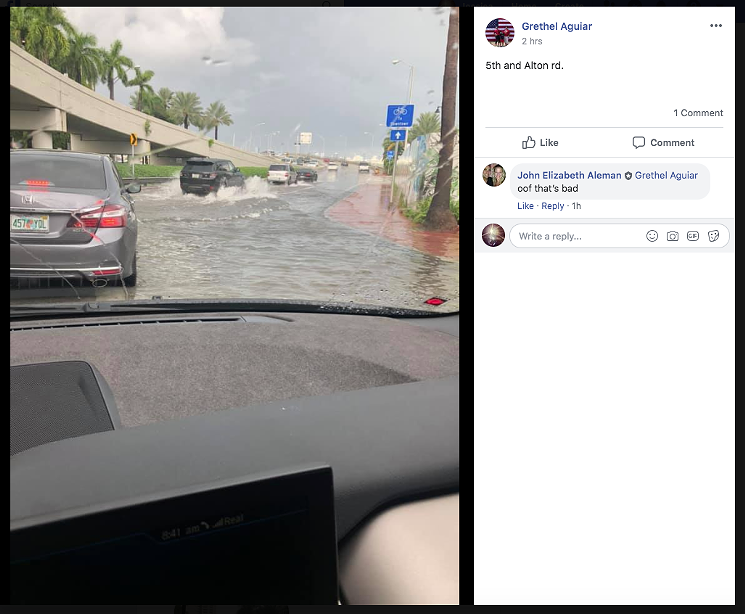Show the '1 Comment' count list
The height and width of the screenshot is (614, 745).
coord(698,113)
